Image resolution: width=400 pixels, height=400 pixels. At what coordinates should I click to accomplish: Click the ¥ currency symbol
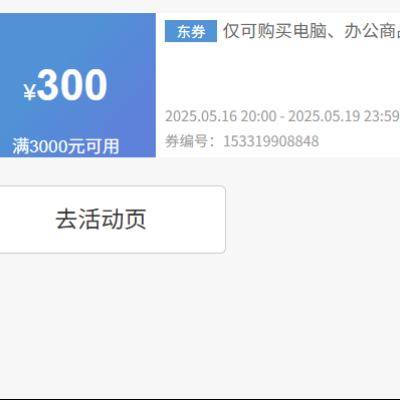click(x=29, y=92)
